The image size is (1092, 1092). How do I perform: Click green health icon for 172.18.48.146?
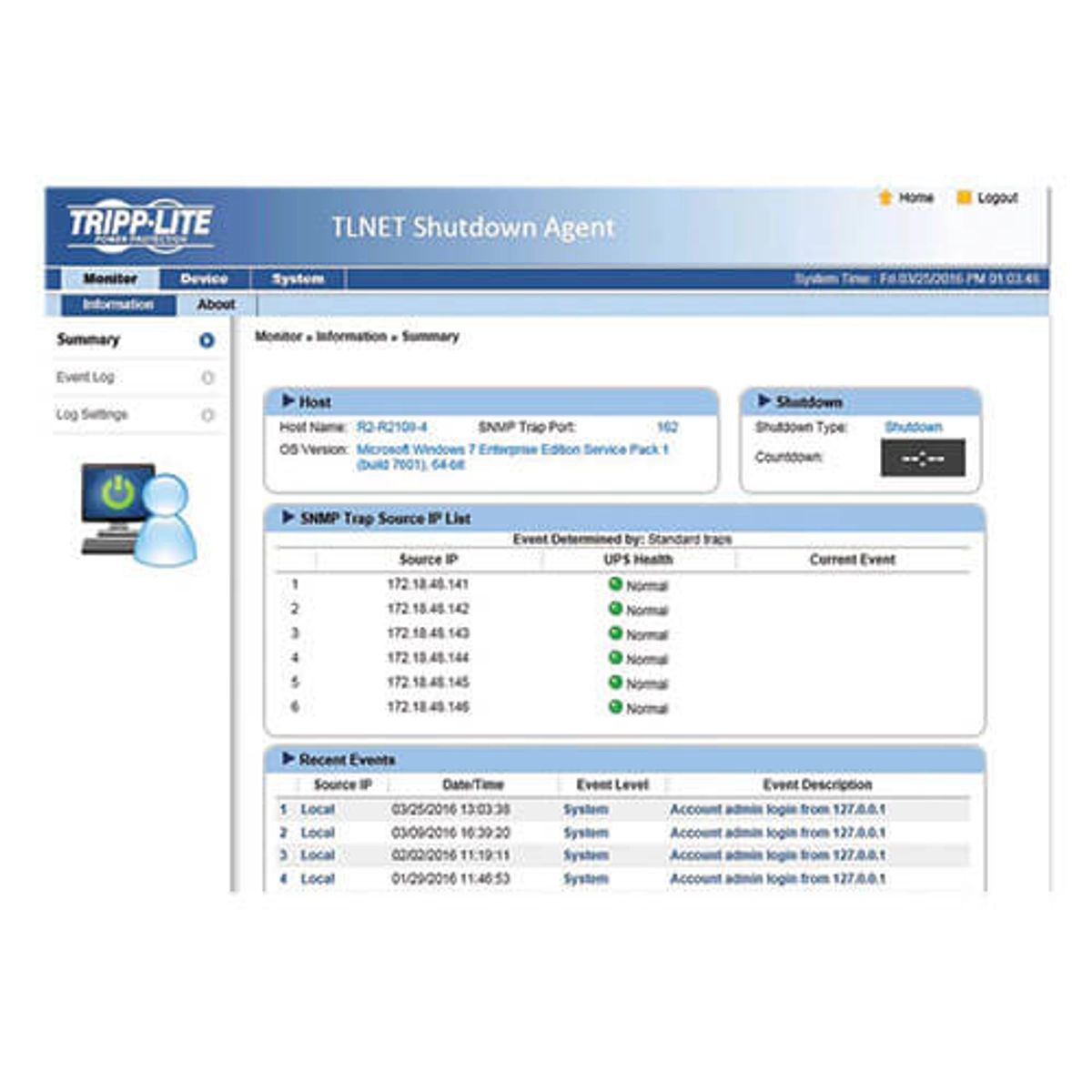(615, 707)
